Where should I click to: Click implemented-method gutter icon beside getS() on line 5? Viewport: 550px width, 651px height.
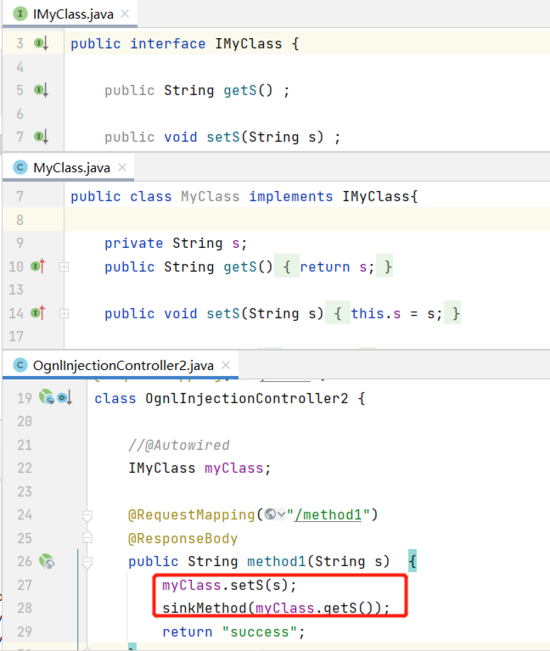41,90
